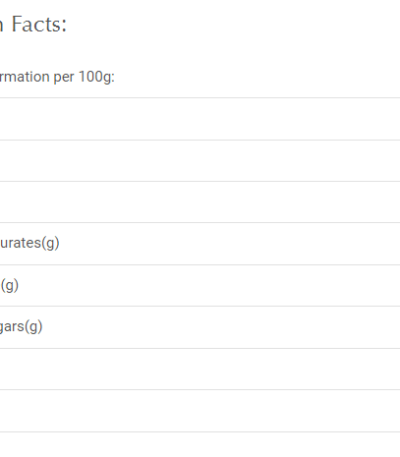This screenshot has width=400, height=457.
Task: Select the lone "(g)" row label
Action: (9, 285)
